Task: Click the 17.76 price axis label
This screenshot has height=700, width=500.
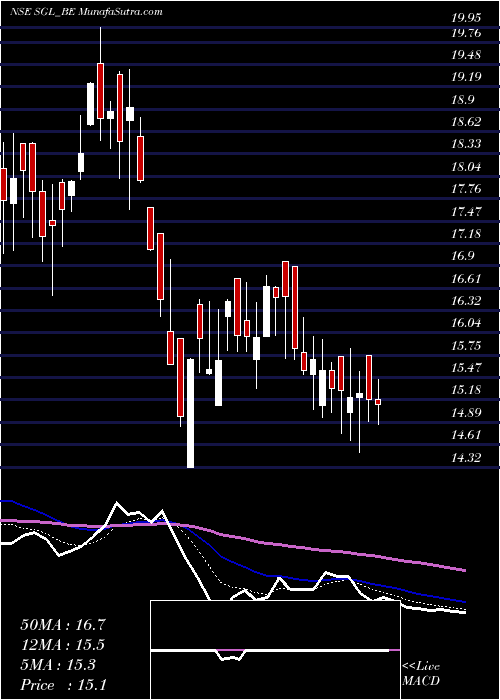Action: 467,189
